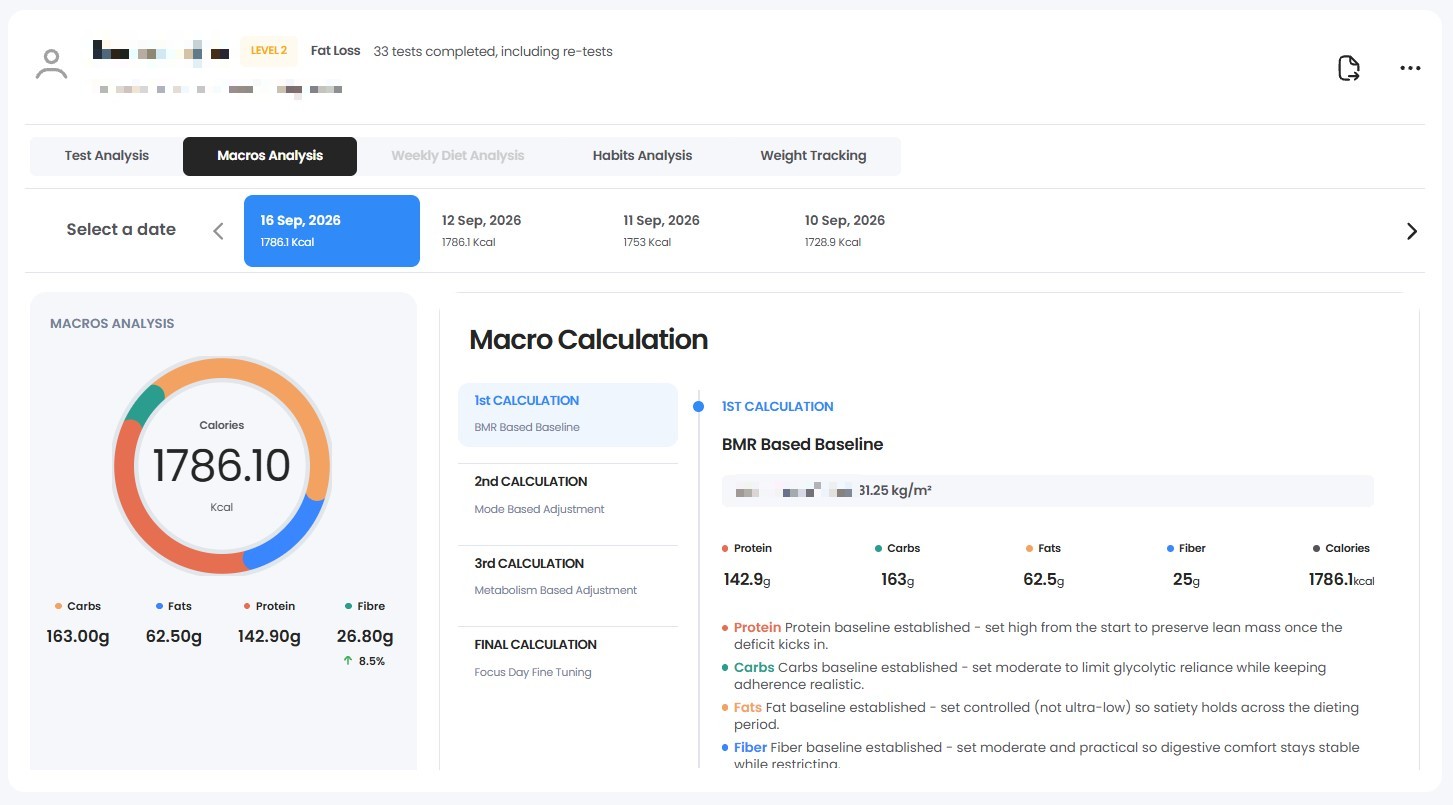This screenshot has width=1453, height=805.
Task: Click the 163g Carbs baseline value
Action: [x=897, y=580]
